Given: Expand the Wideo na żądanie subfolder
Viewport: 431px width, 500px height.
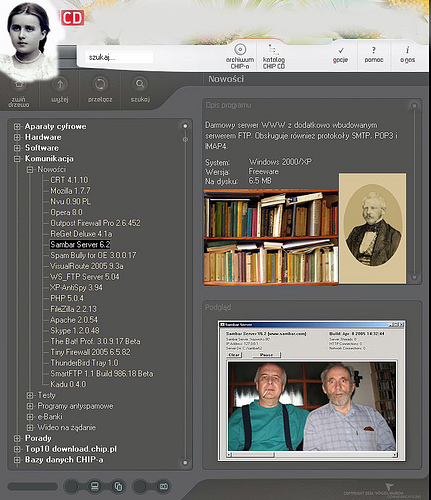Looking at the screenshot, I should coord(30,427).
